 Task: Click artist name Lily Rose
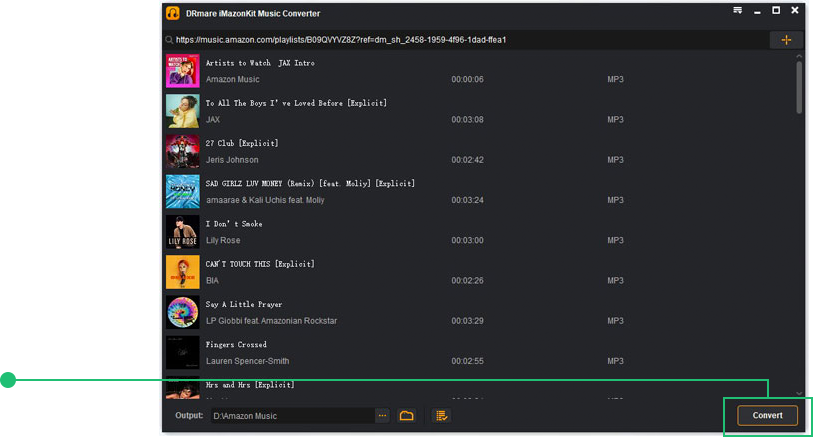(223, 241)
